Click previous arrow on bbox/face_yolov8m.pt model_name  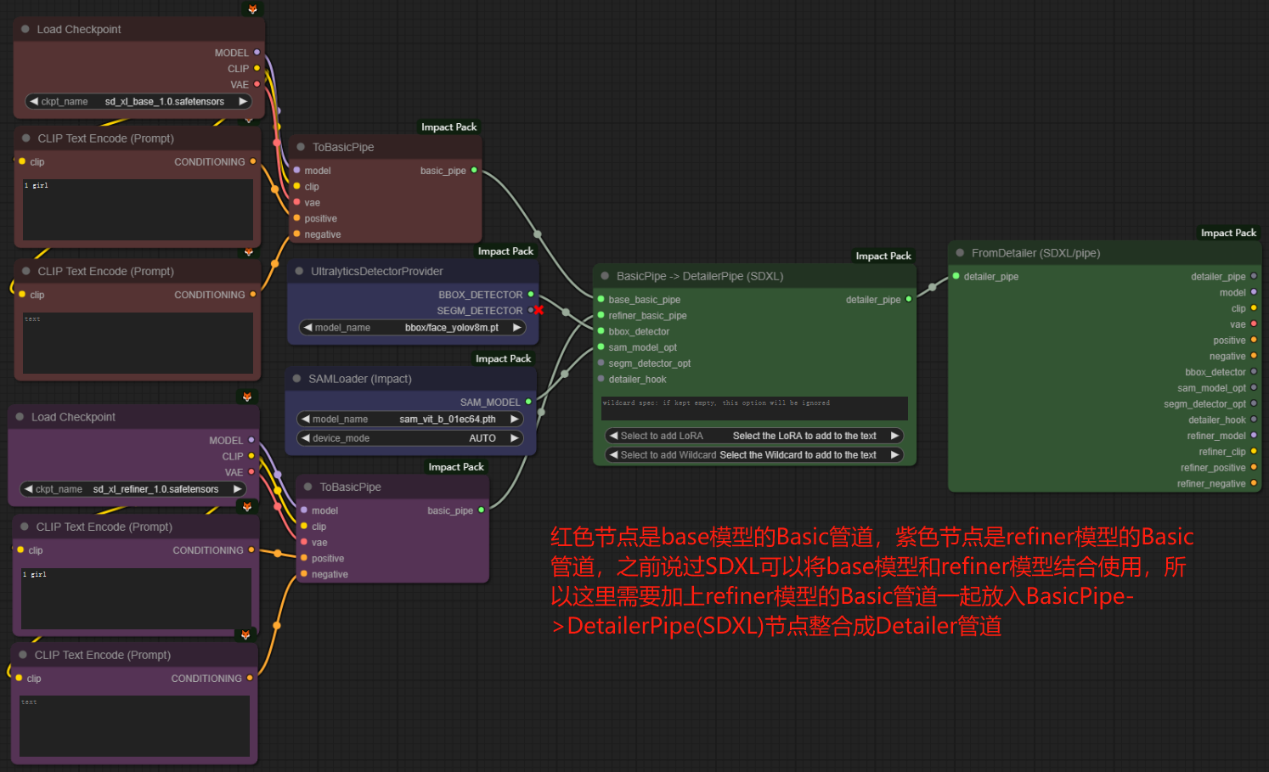(306, 327)
